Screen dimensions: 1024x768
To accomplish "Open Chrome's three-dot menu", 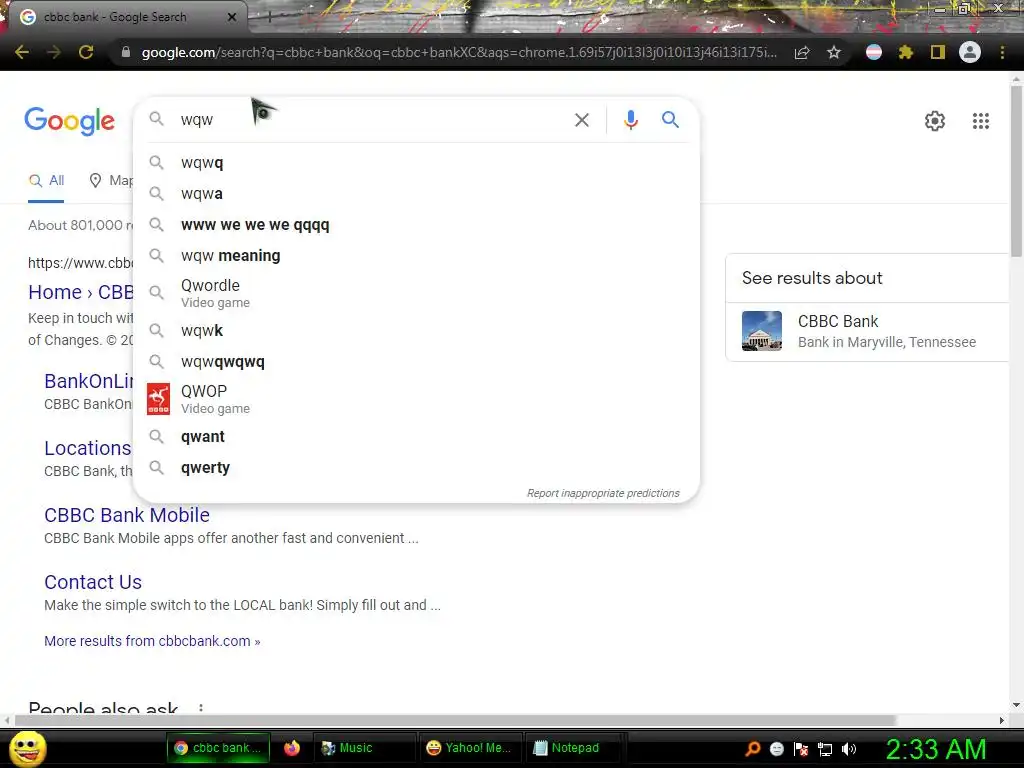I will (1002, 52).
